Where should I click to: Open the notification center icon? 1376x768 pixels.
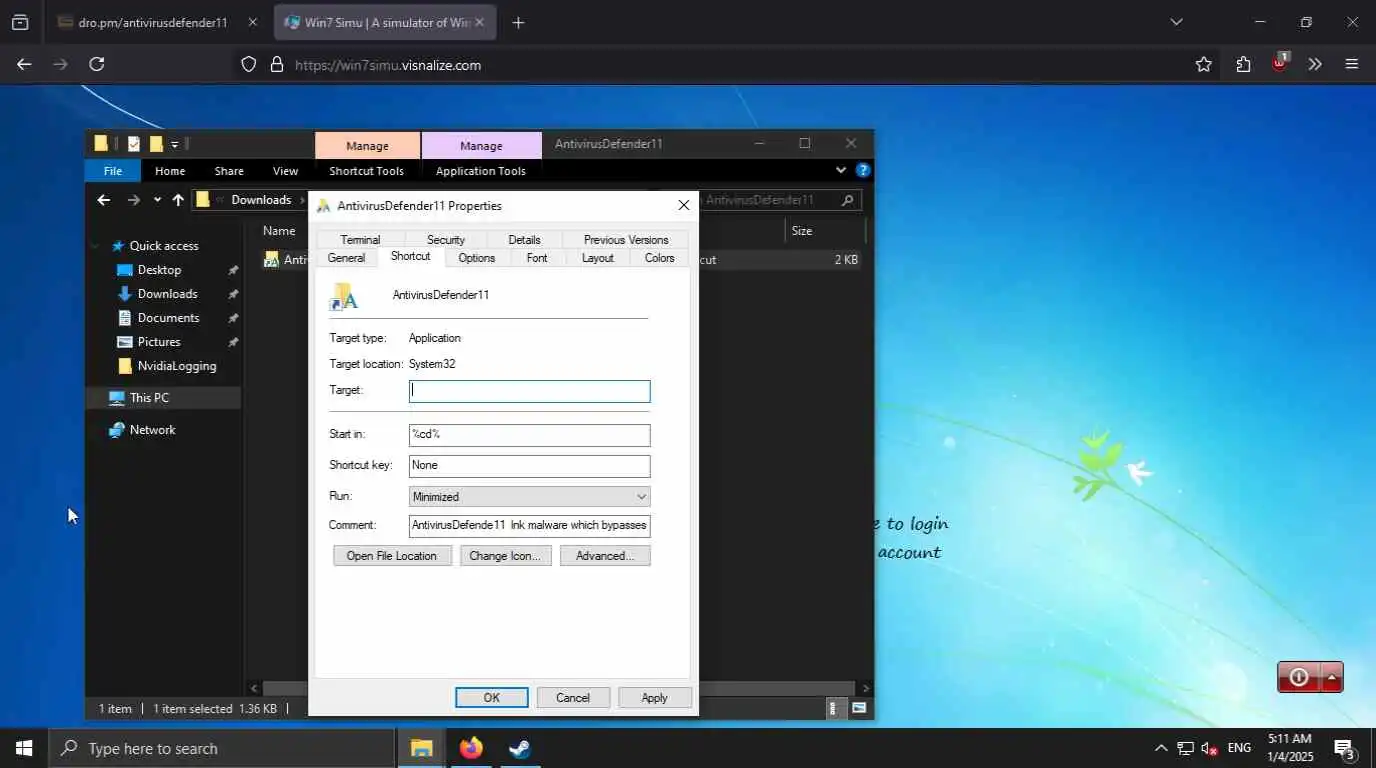(1344, 748)
